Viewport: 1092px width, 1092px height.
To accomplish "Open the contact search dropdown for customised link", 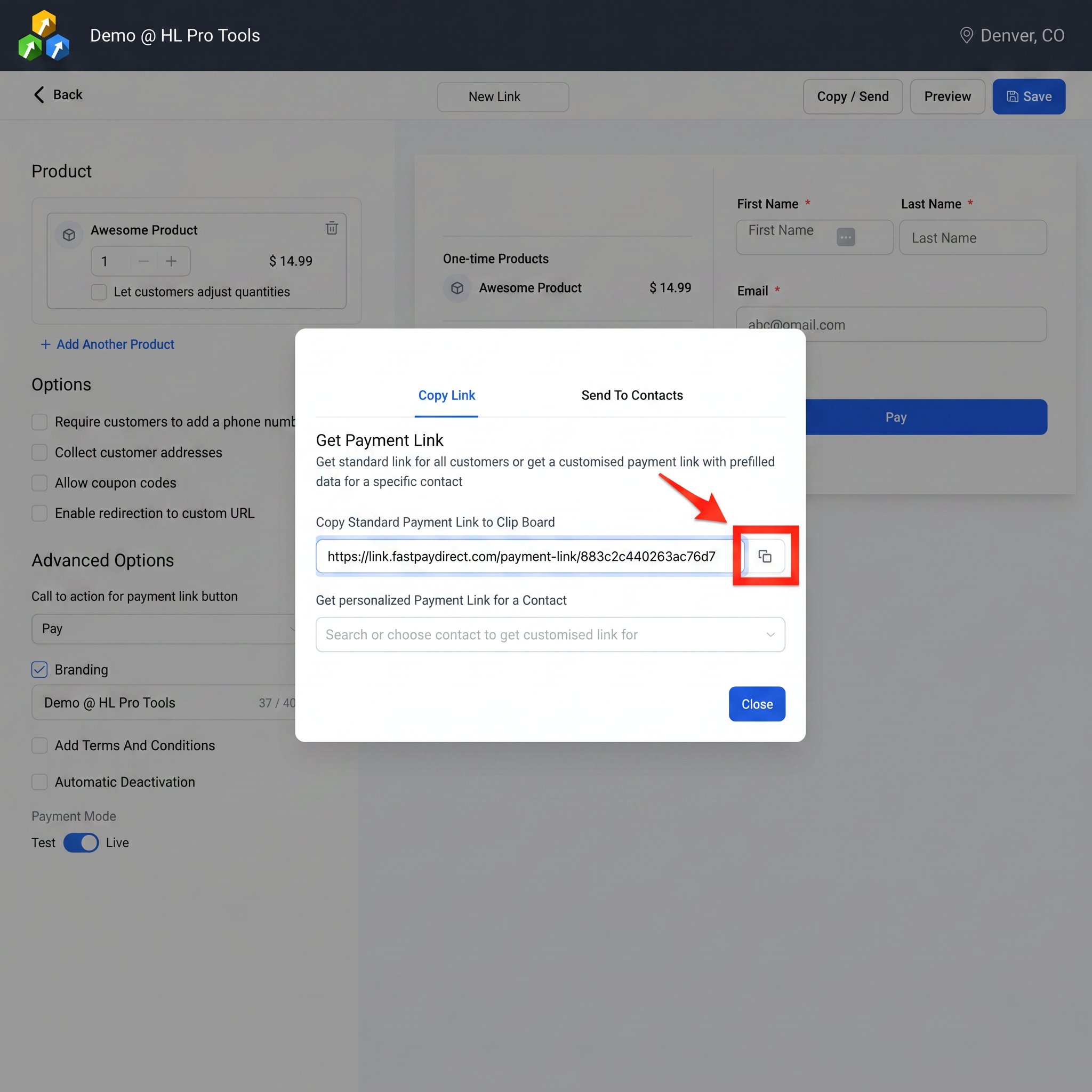I will click(550, 634).
